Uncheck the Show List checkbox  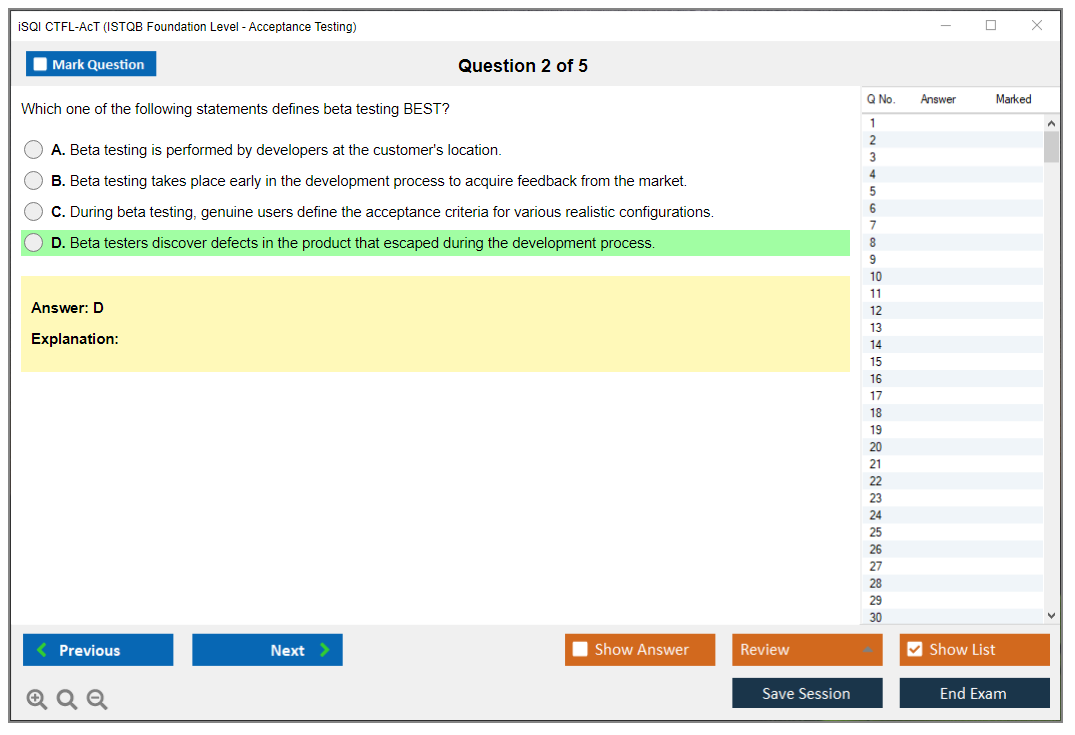[914, 650]
